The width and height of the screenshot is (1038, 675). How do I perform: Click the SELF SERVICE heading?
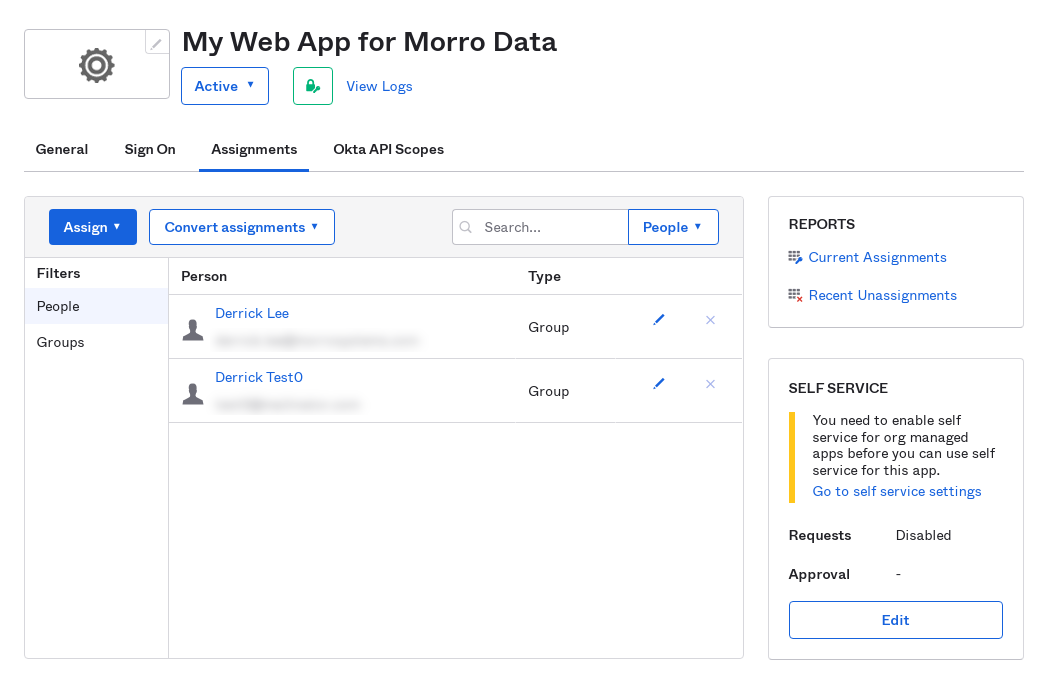click(838, 388)
